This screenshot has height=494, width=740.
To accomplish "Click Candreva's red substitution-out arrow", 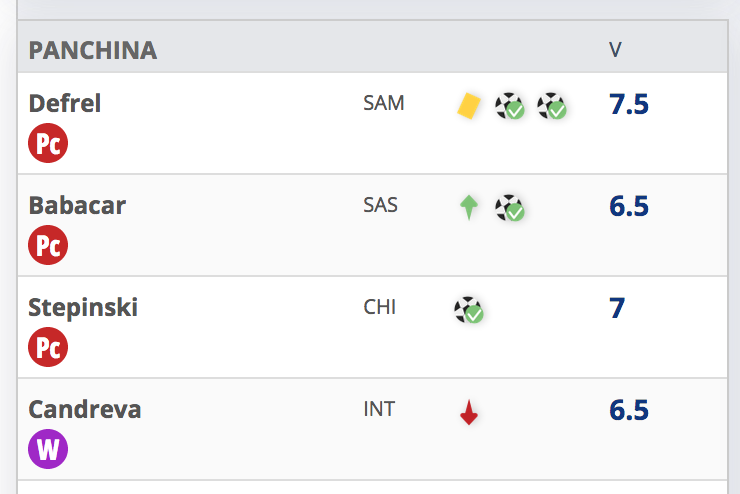I will 469,412.
